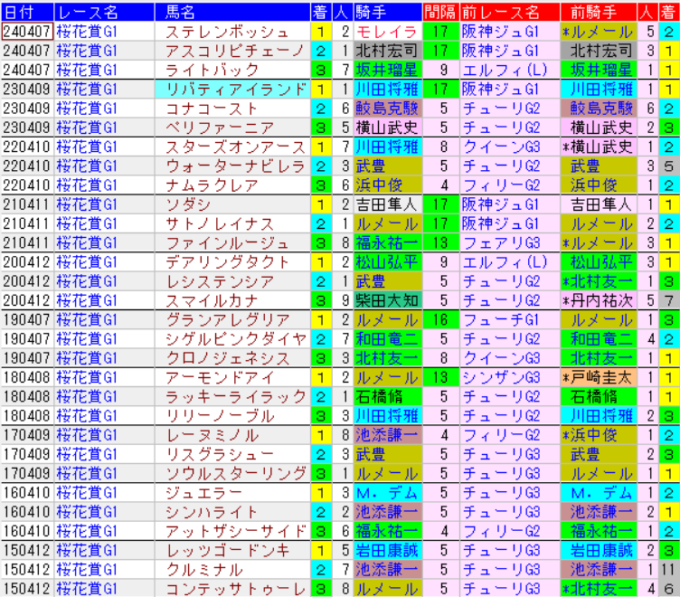Click the 馬名 column header
Image resolution: width=680 pixels, height=597 pixels.
click(233, 12)
